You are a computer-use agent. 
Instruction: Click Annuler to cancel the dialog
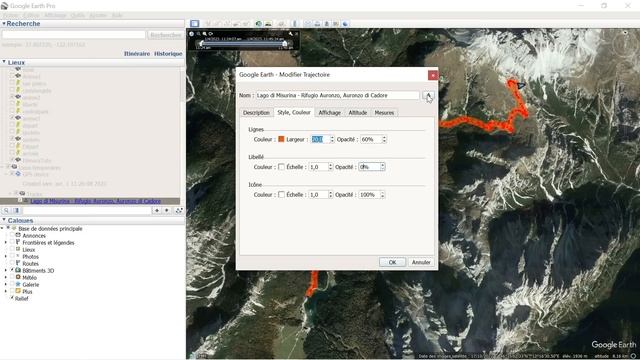pos(421,262)
